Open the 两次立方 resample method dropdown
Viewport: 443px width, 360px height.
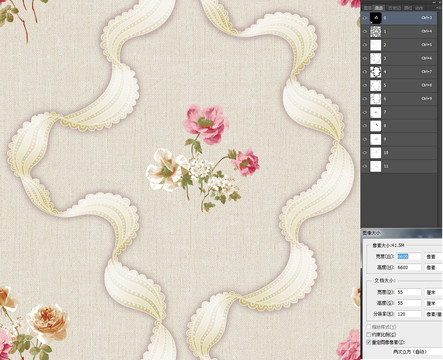tap(417, 351)
